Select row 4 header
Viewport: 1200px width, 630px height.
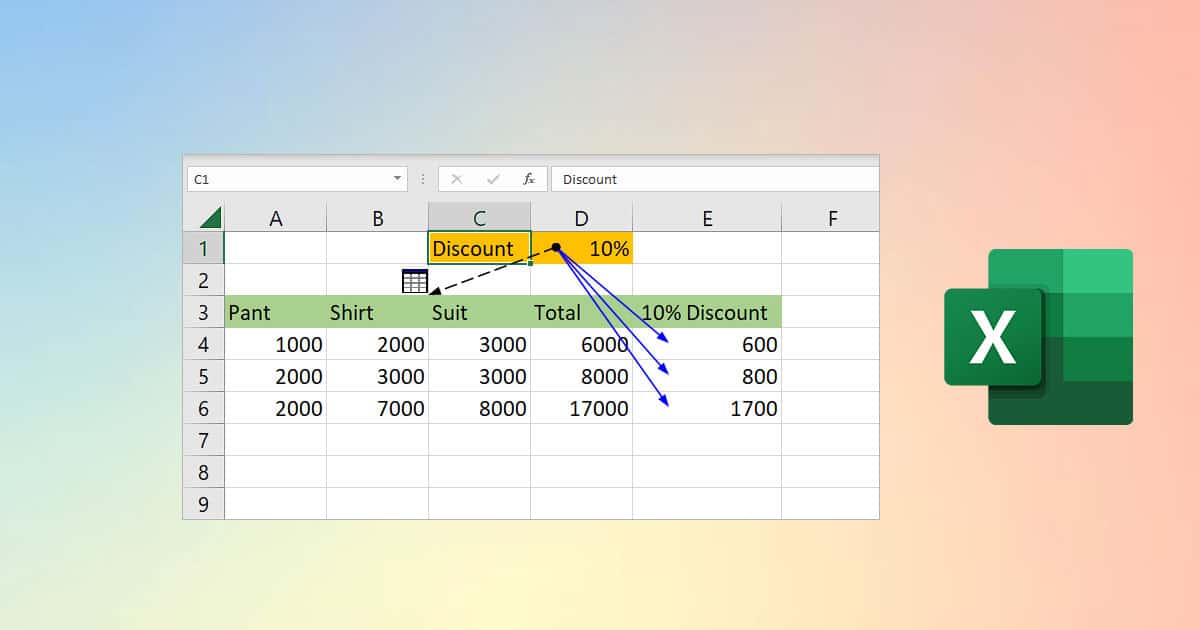click(x=204, y=344)
